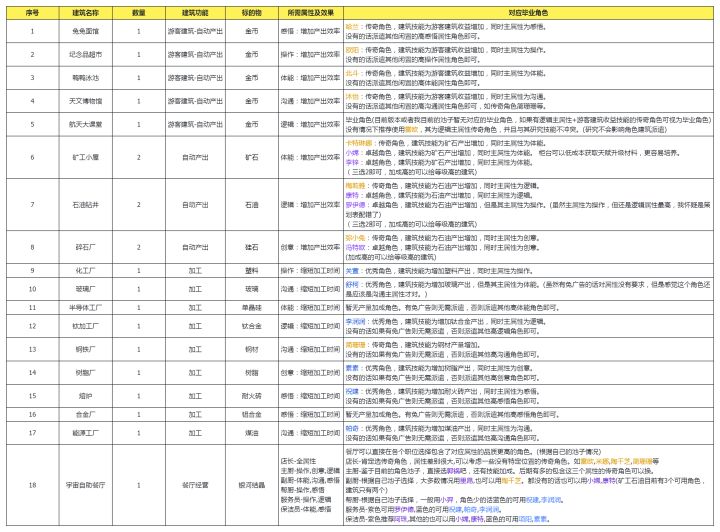
Task: Select 游客建筑-自动产出 in the 航天大课堂 row
Action: [x=195, y=124]
